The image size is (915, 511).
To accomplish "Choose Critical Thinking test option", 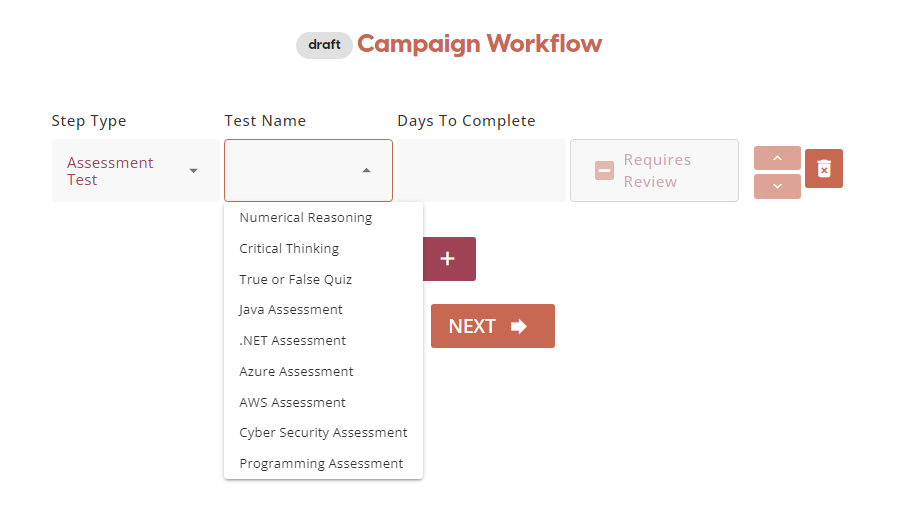I will (289, 249).
